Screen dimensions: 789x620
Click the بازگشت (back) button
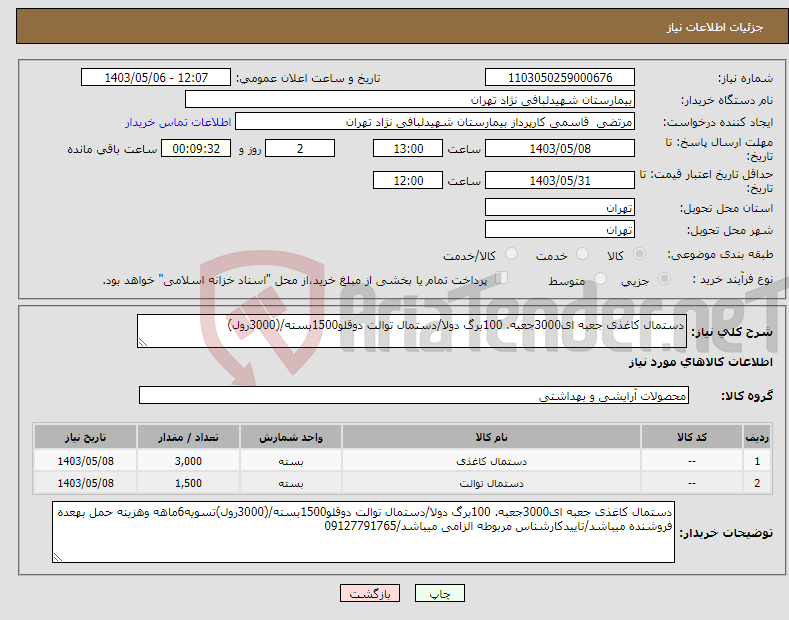[x=370, y=594]
